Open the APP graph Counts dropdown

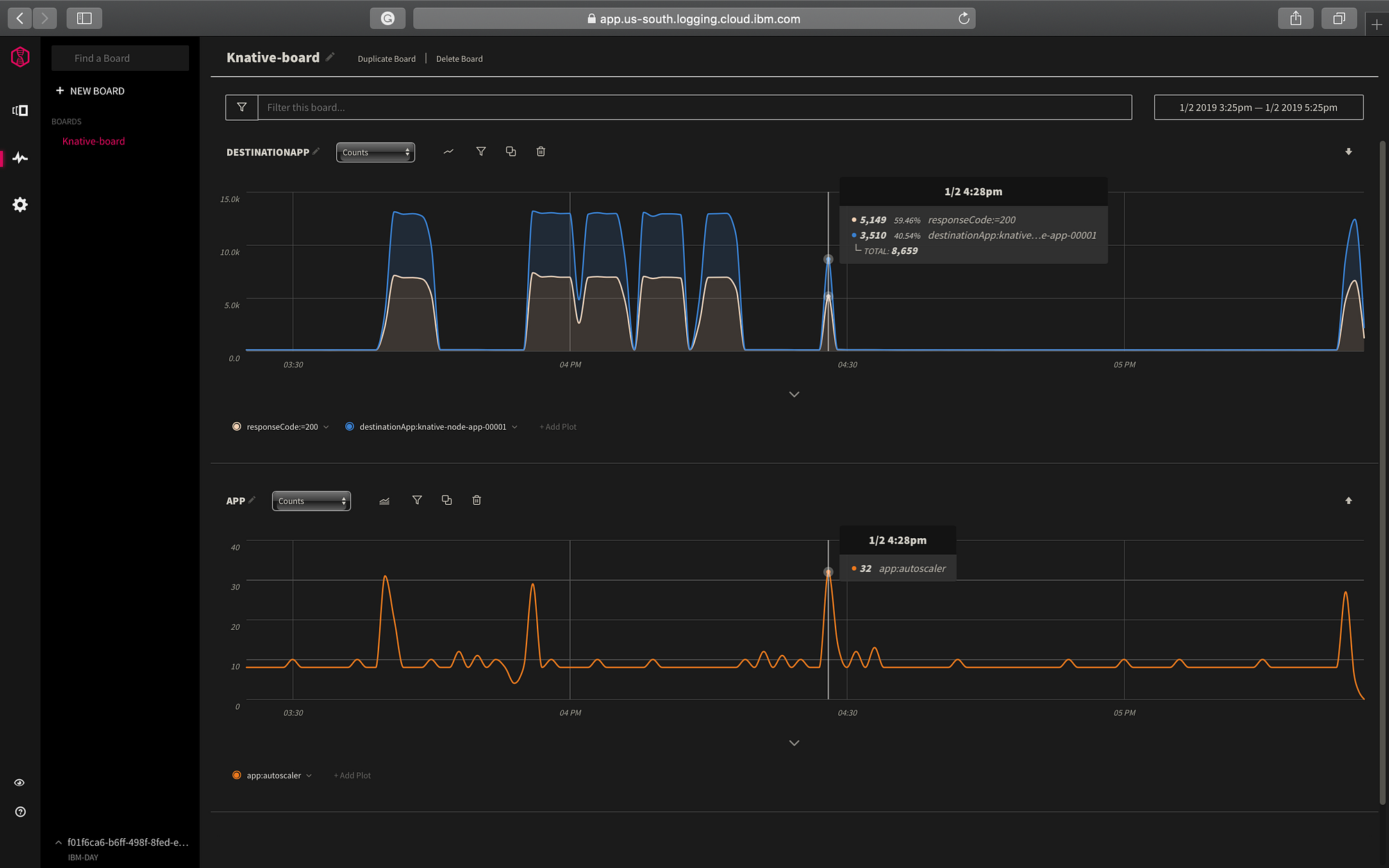pos(311,501)
